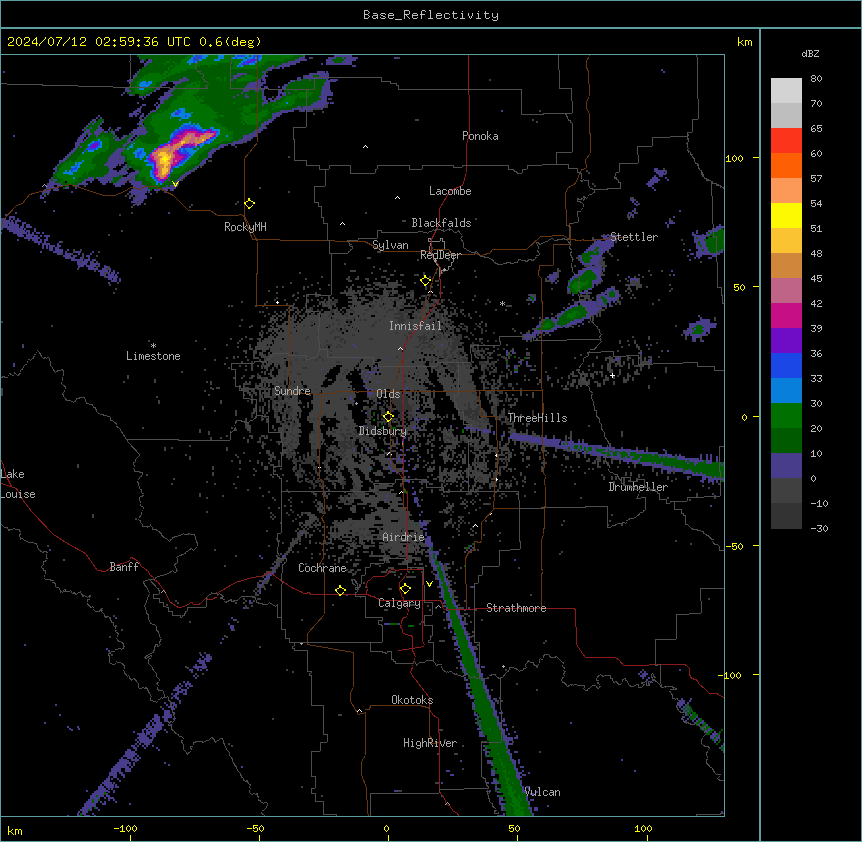This screenshot has width=862, height=842.
Task: Select the yellow diamond marker between Olds and Didsbury
Action: [x=389, y=417]
